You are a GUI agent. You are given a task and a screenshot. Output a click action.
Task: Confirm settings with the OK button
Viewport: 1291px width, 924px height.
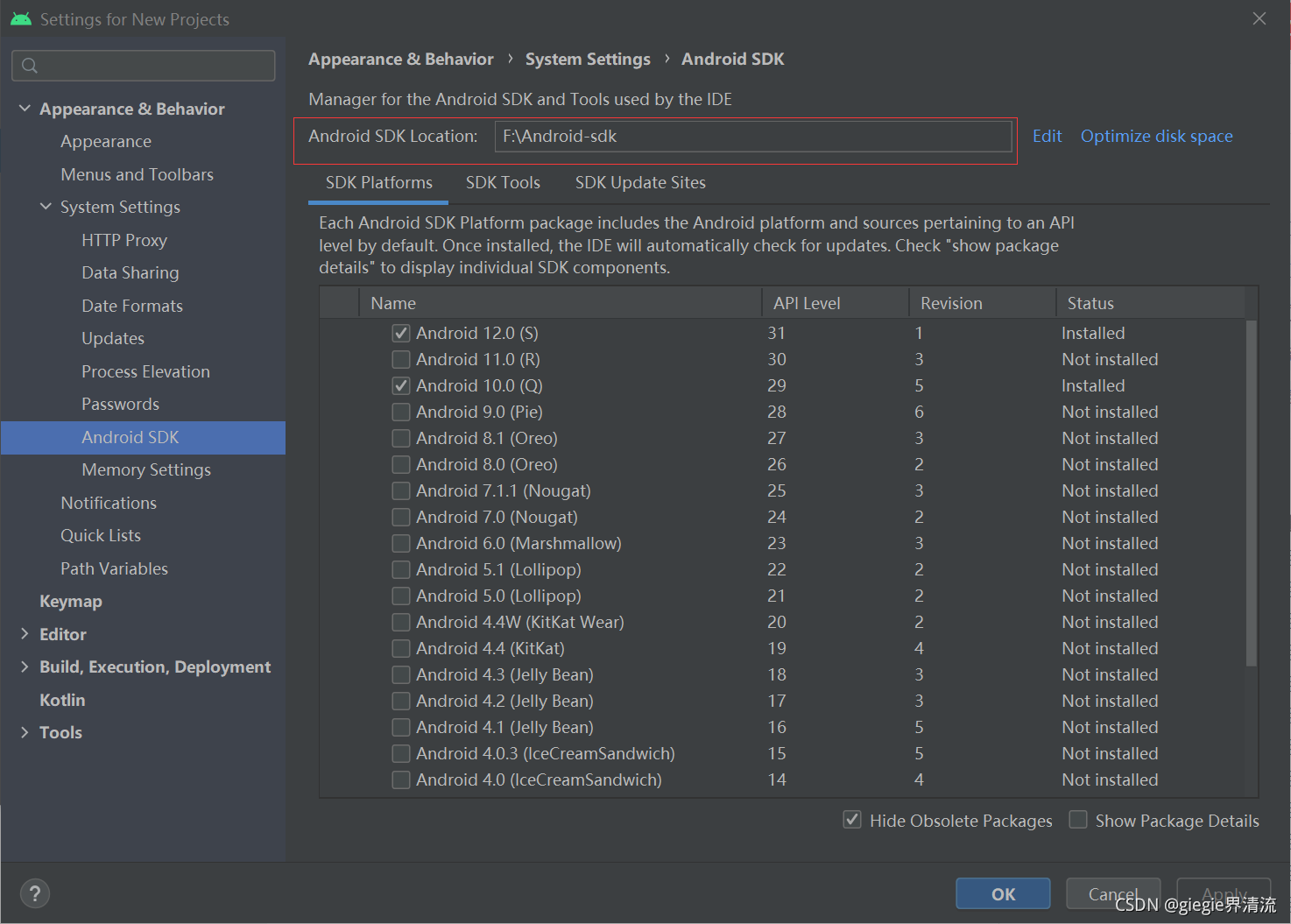coord(1003,893)
